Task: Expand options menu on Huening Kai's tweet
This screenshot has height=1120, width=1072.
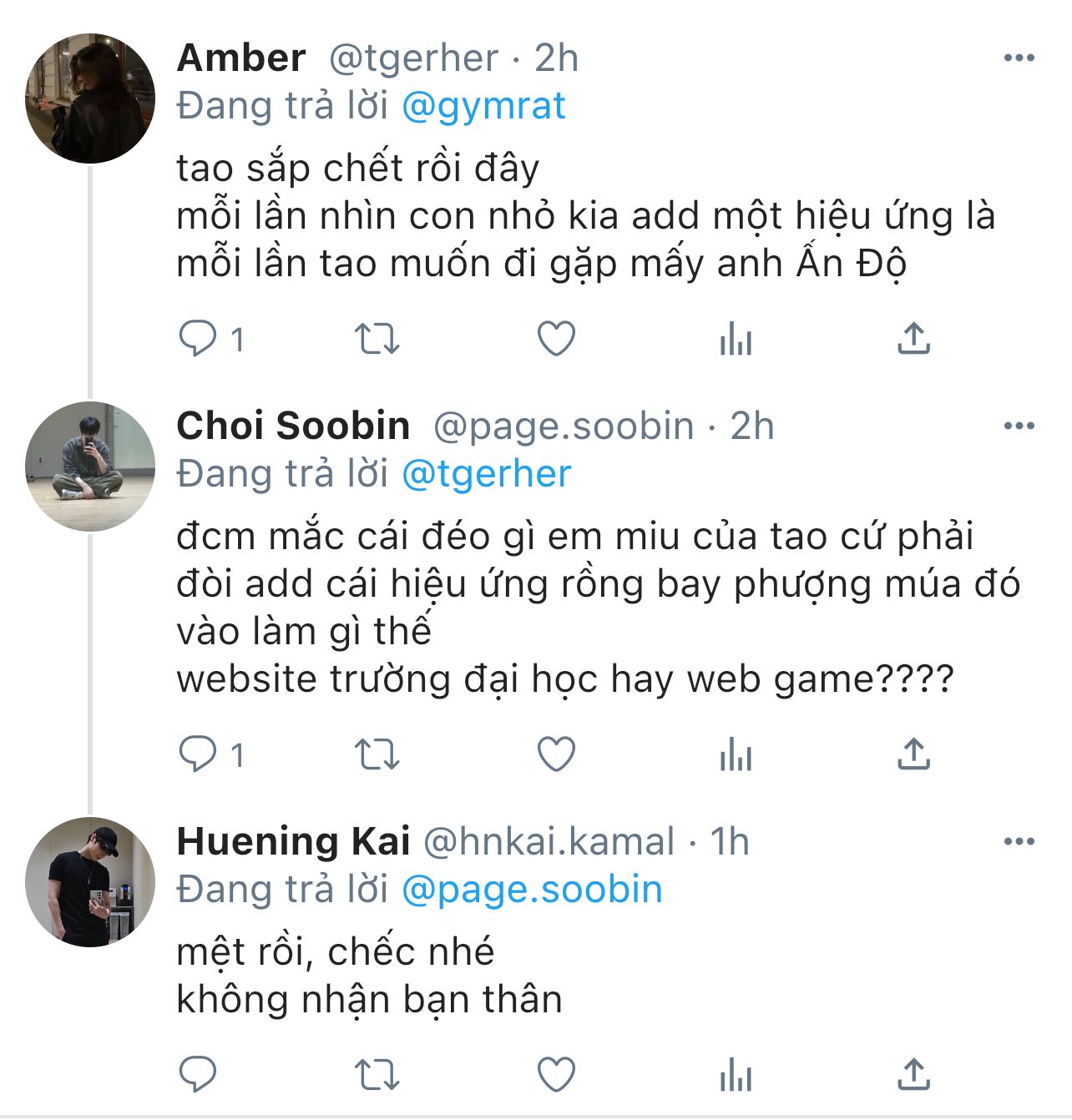Action: point(1019,840)
